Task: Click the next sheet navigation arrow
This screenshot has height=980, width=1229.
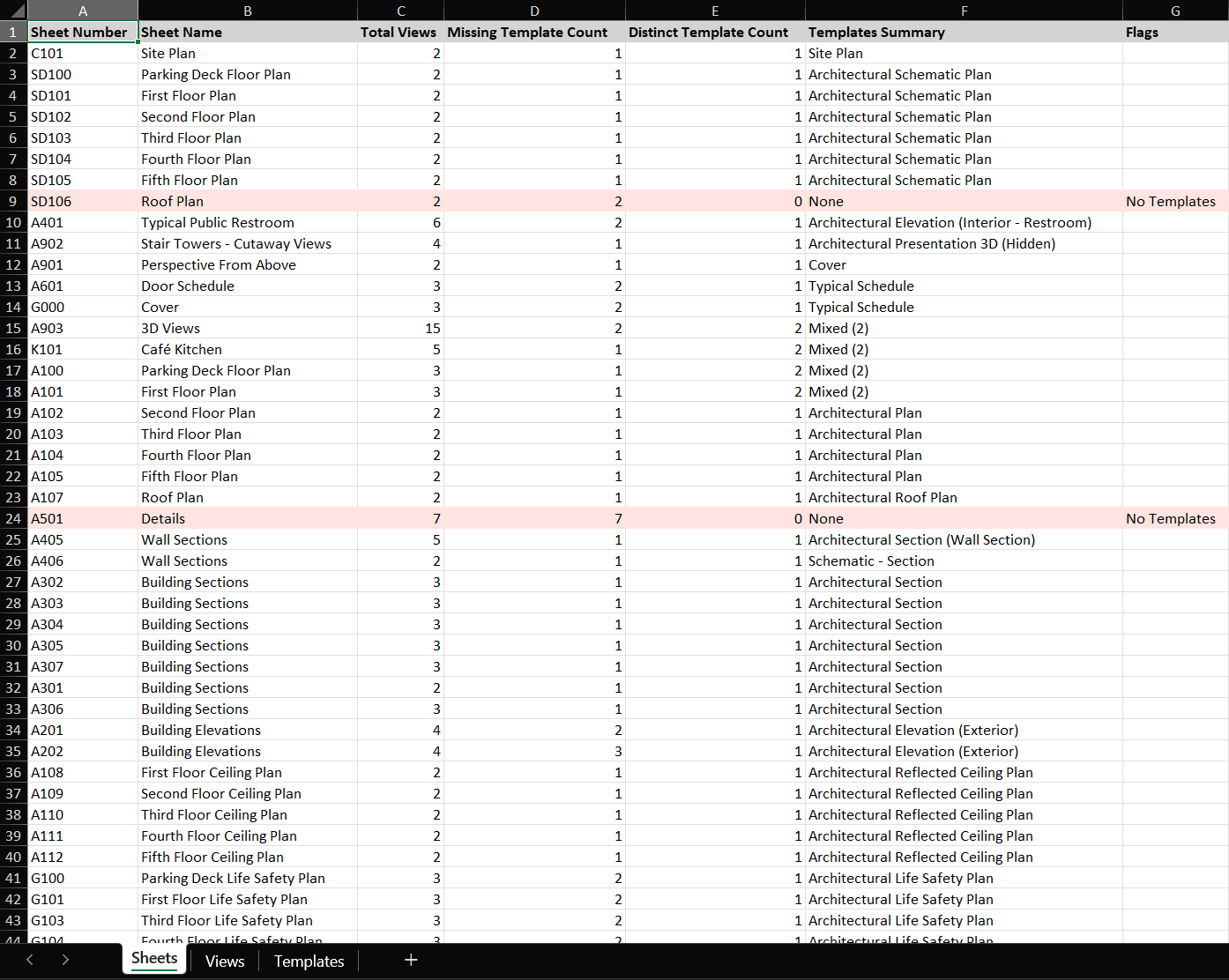Action: click(65, 960)
